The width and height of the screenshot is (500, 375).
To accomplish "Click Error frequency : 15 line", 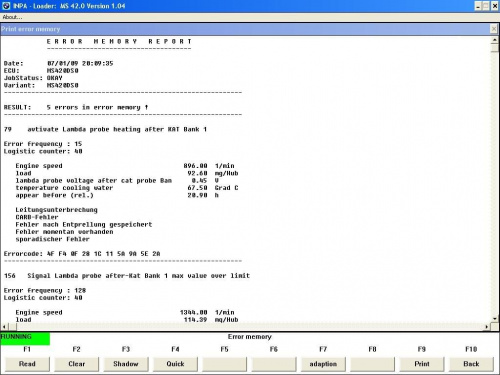I will pyautogui.click(x=43, y=144).
